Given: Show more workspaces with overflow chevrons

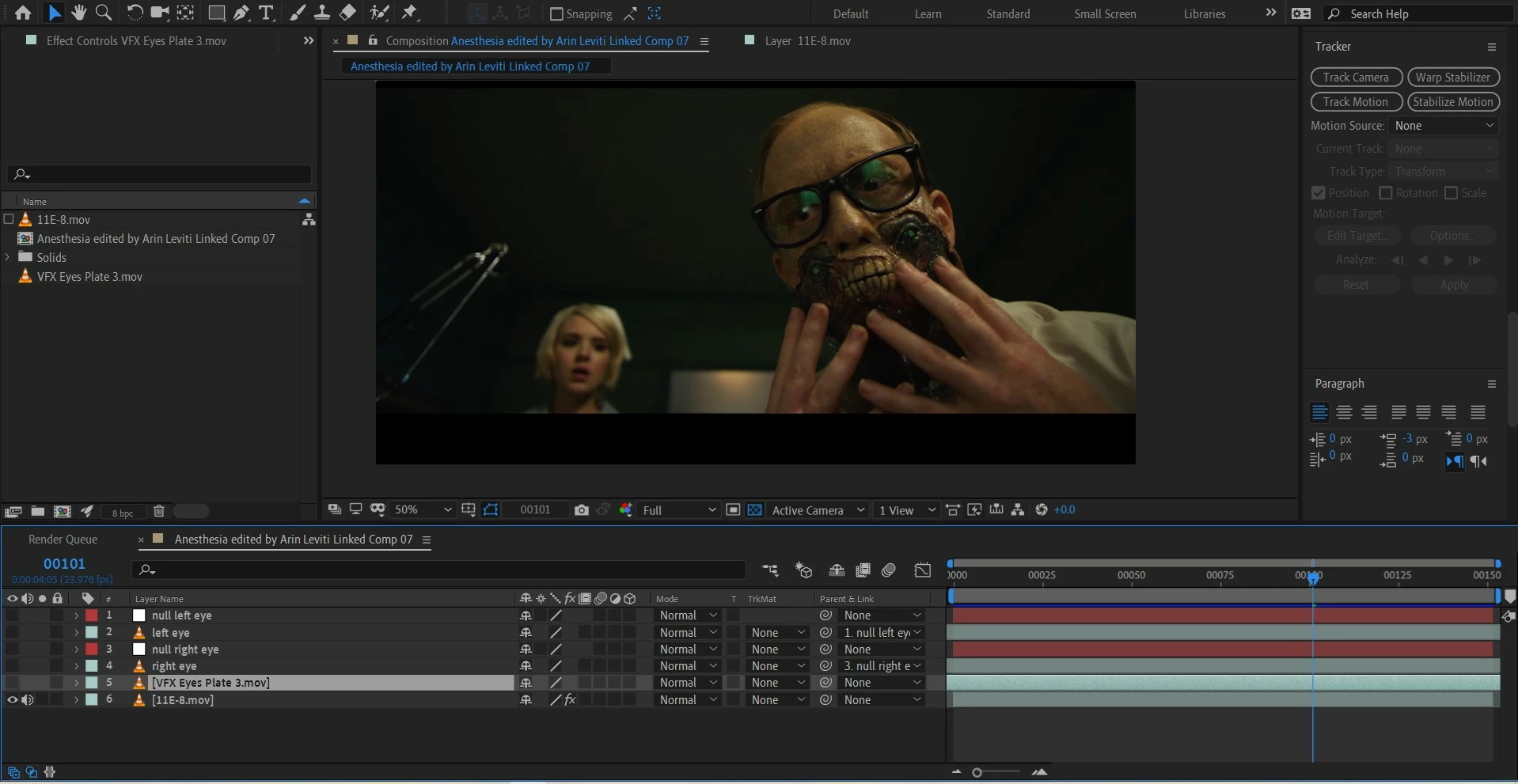Looking at the screenshot, I should tap(1271, 13).
